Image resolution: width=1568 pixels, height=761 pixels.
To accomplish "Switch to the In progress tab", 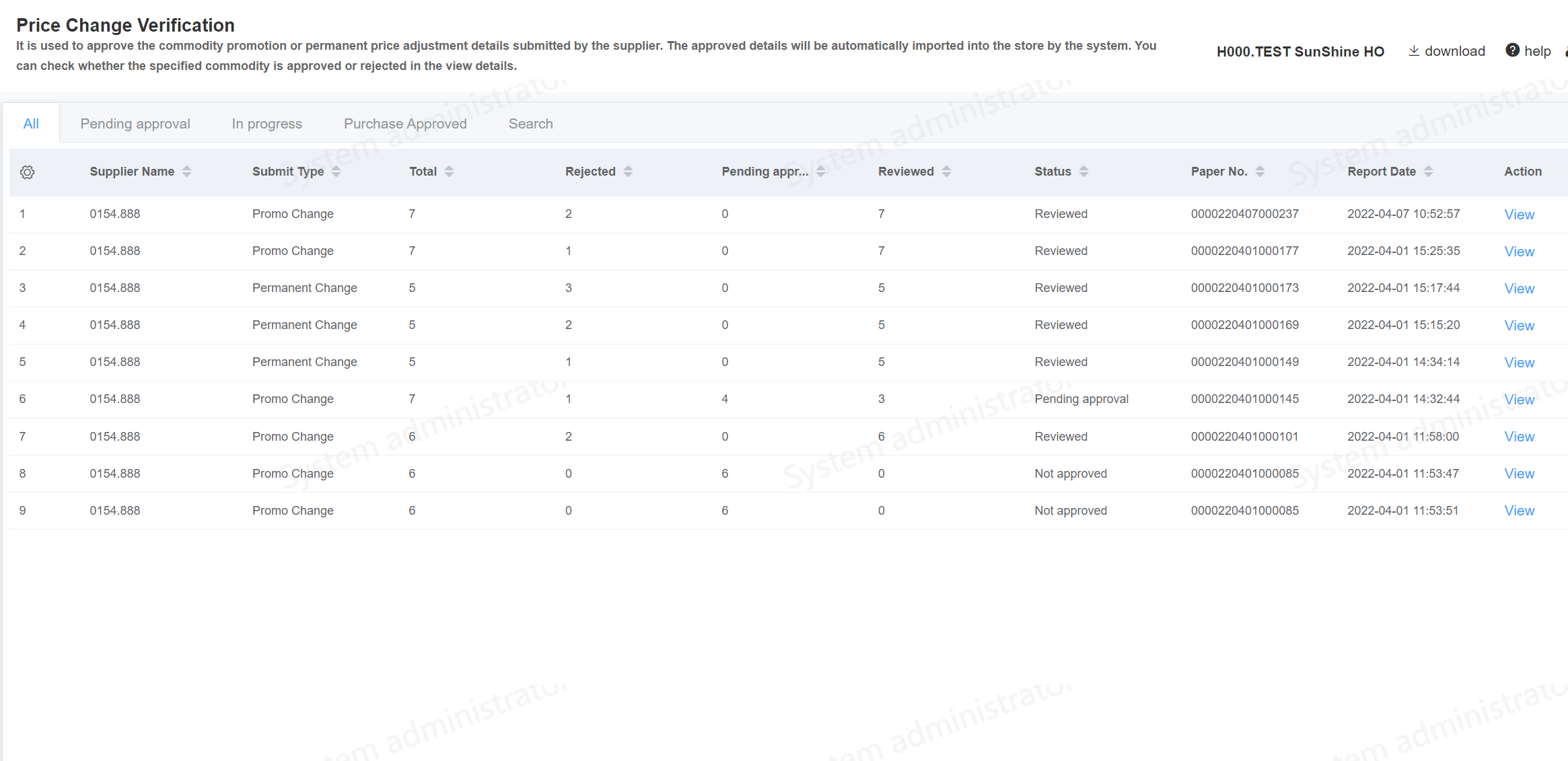I will (x=266, y=124).
